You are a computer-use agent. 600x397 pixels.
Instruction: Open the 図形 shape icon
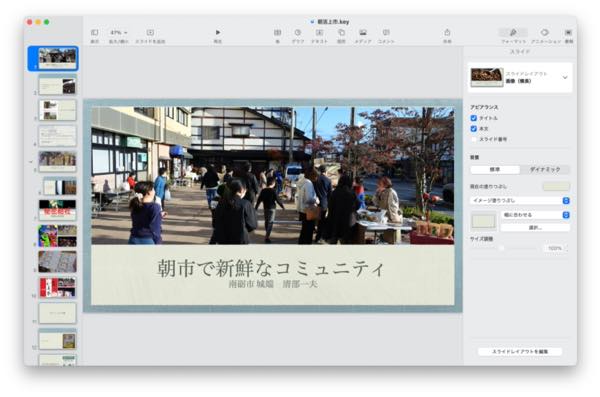pos(341,33)
